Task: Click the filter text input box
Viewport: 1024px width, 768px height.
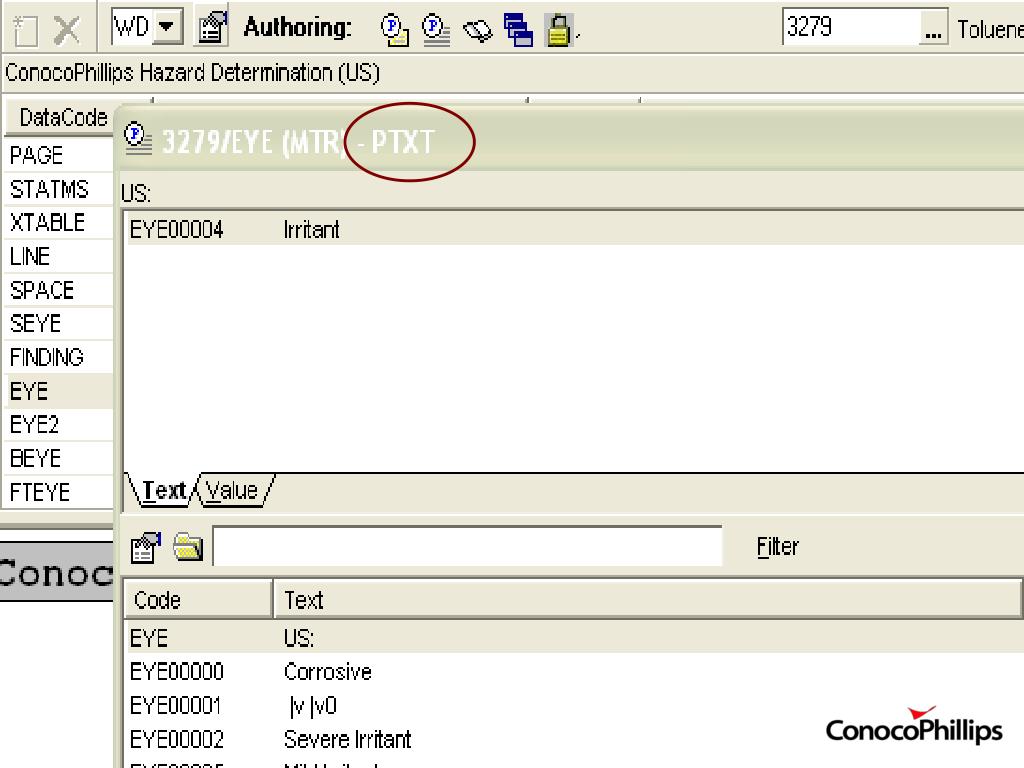Action: click(468, 546)
